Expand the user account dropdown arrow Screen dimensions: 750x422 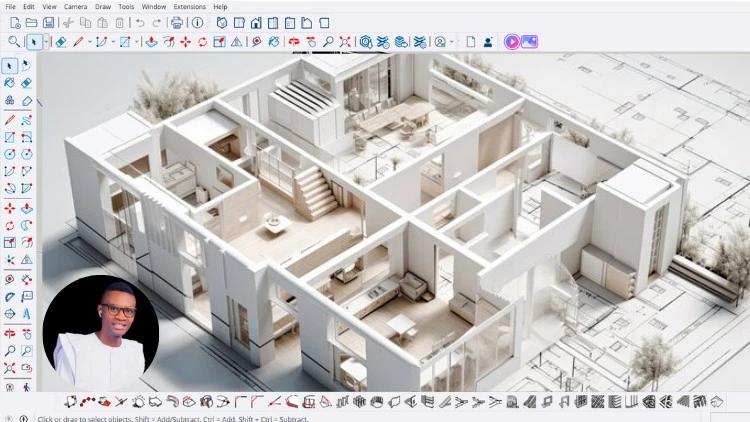[452, 42]
